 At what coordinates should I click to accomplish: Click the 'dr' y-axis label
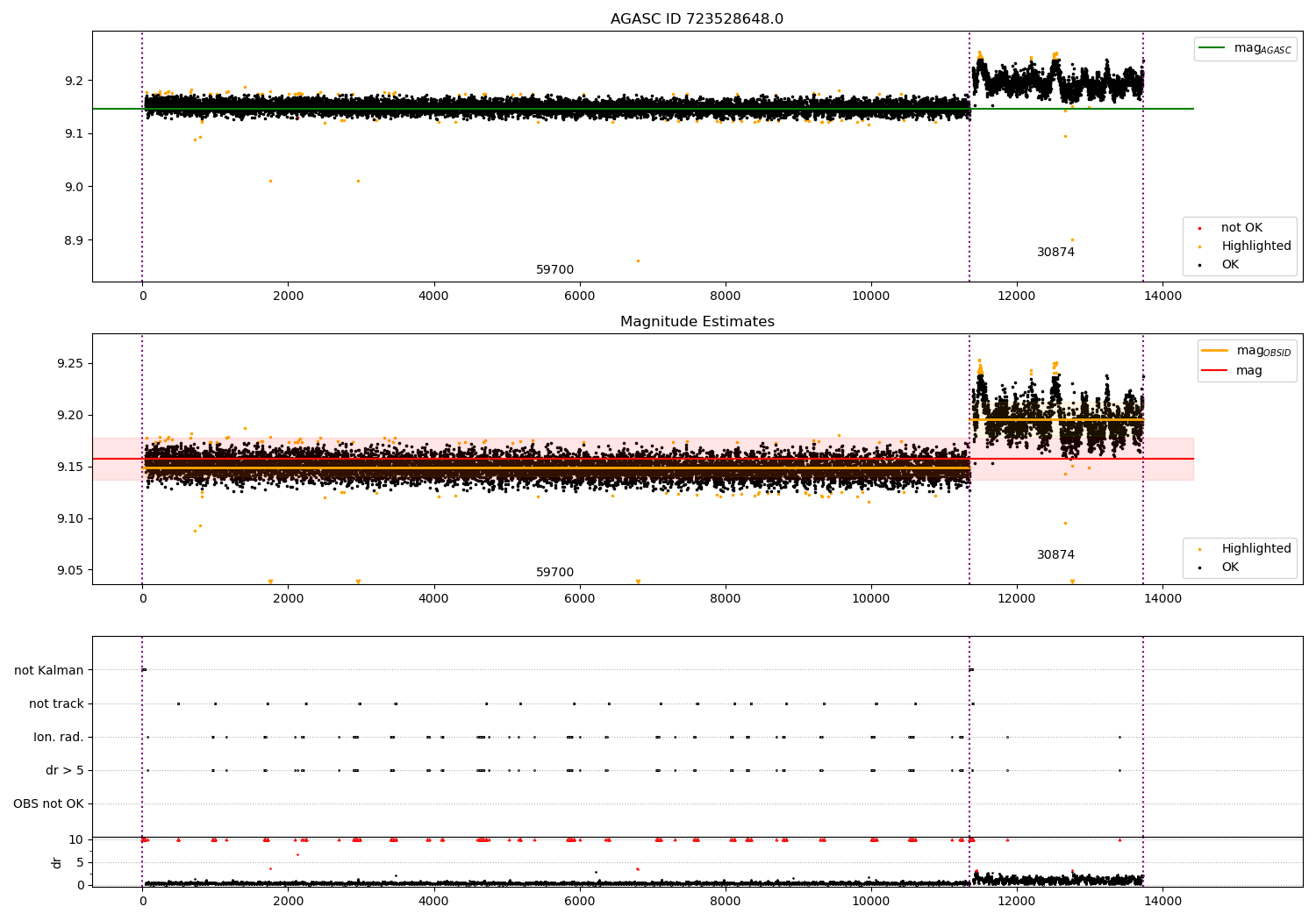point(57,862)
